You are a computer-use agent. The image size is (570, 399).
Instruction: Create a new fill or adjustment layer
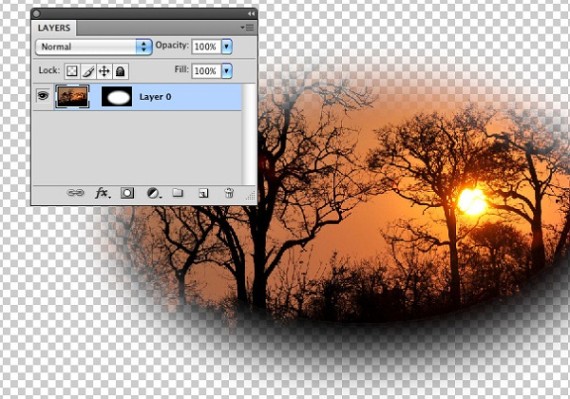pos(153,193)
